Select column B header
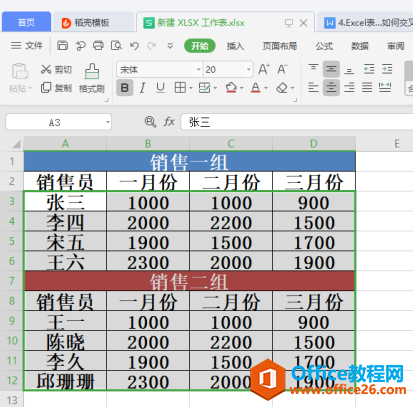413x407 pixels. [148, 144]
